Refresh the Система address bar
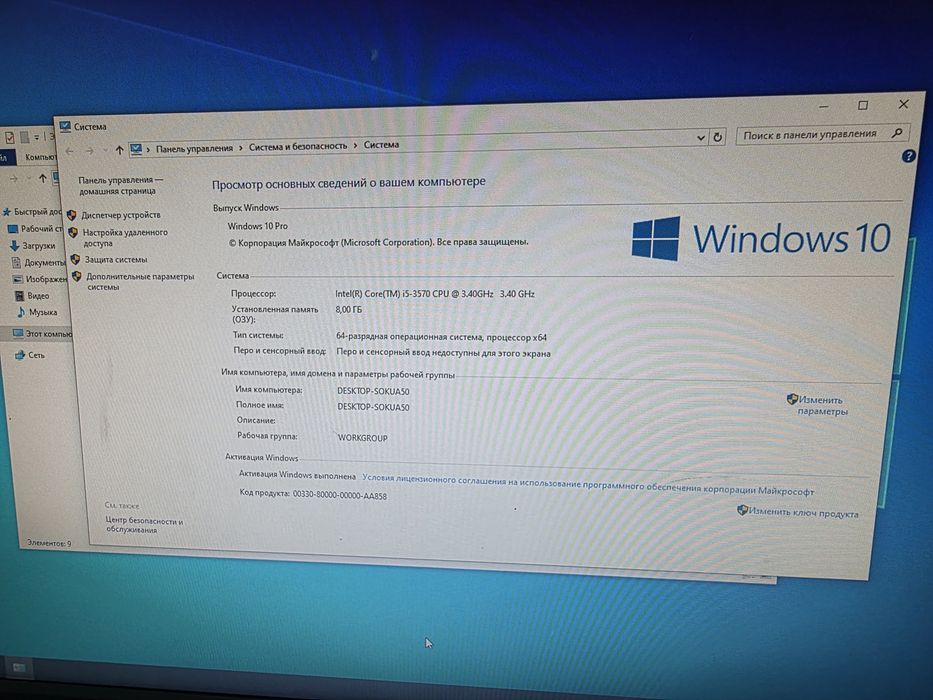Screen dimensions: 933x700 click(x=718, y=137)
